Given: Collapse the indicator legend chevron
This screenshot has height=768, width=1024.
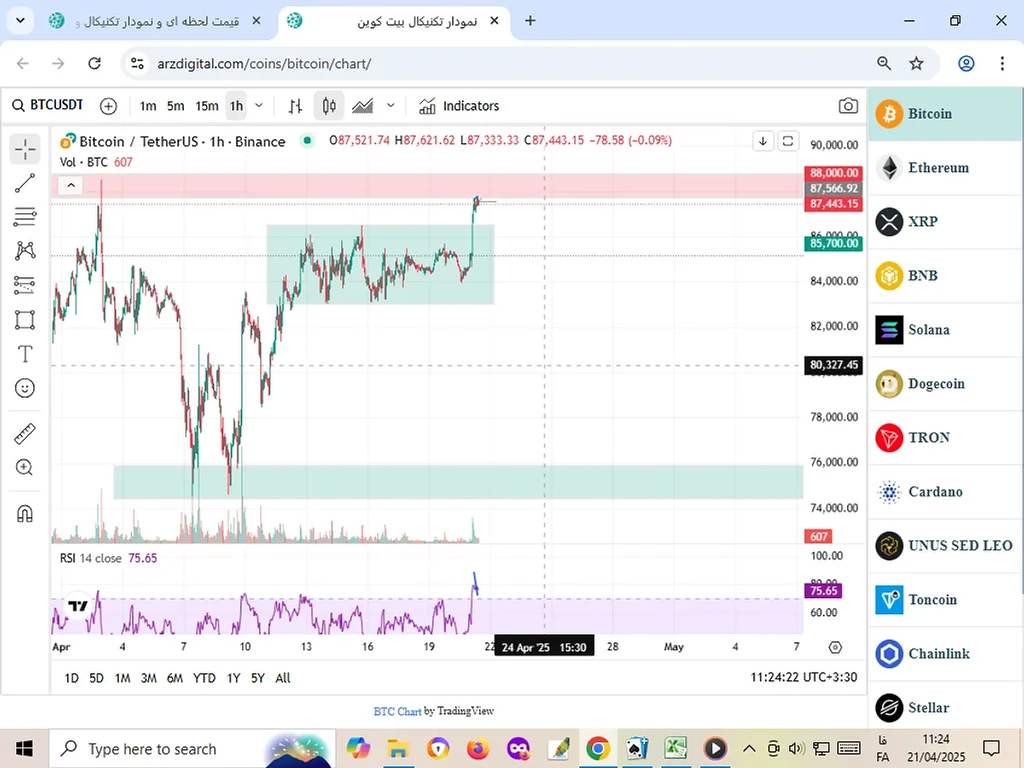Looking at the screenshot, I should (x=71, y=185).
